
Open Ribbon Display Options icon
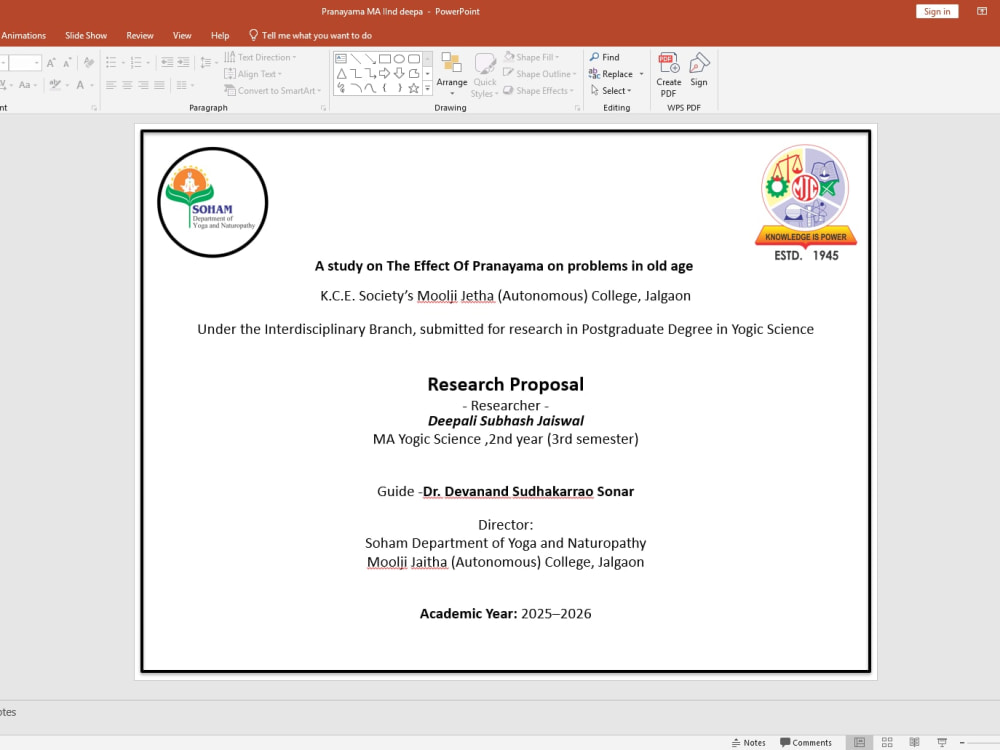coord(982,11)
